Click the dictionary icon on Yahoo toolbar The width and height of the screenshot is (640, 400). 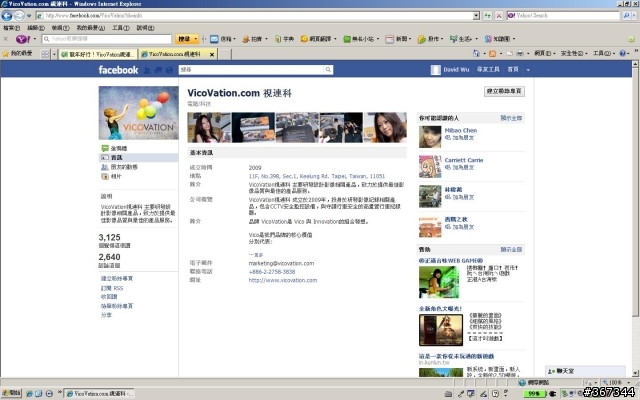tap(278, 39)
